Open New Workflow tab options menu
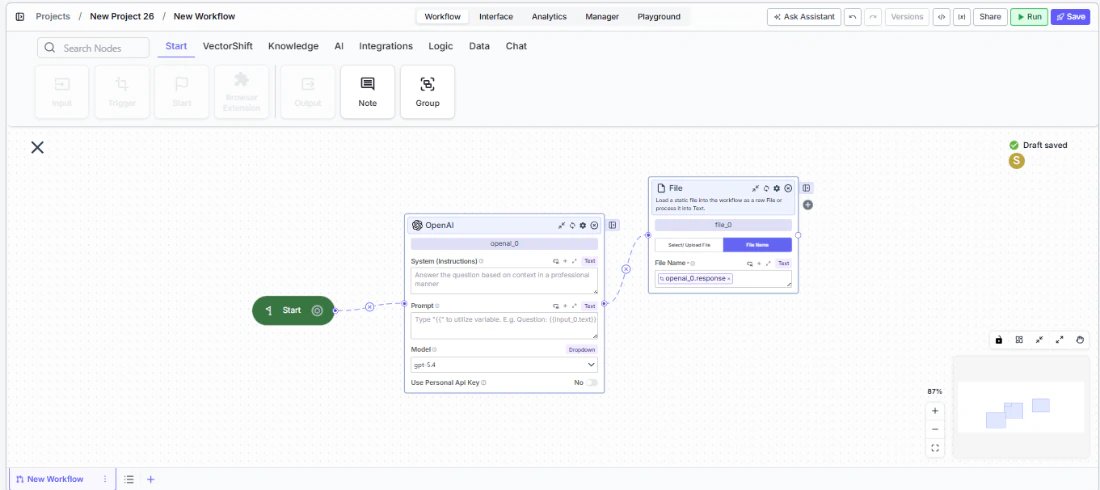This screenshot has height=490, width=1100. [x=105, y=479]
